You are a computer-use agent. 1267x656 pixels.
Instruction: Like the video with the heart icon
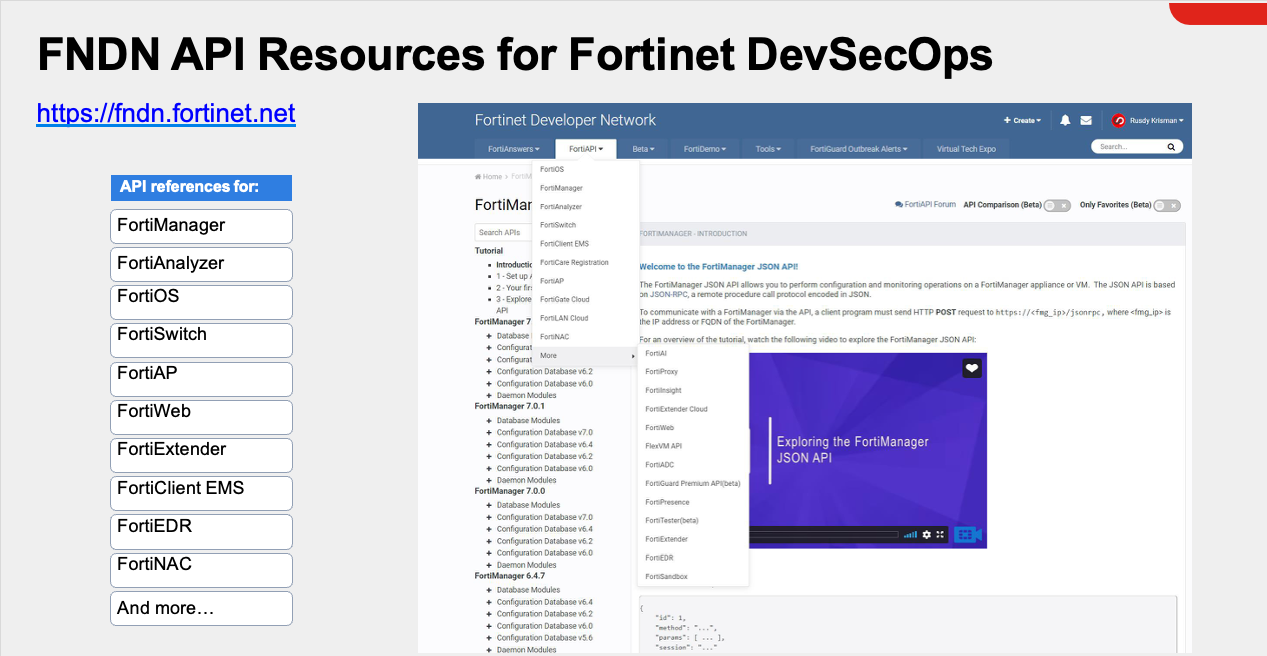971,368
